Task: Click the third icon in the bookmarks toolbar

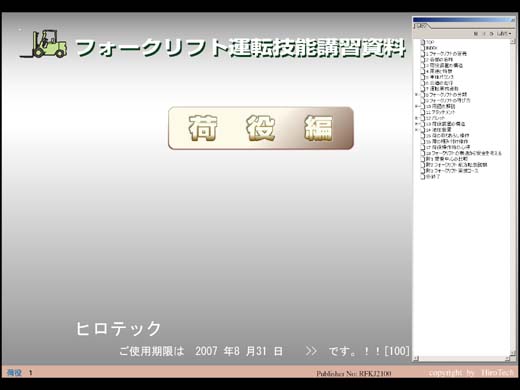Action: (x=491, y=34)
